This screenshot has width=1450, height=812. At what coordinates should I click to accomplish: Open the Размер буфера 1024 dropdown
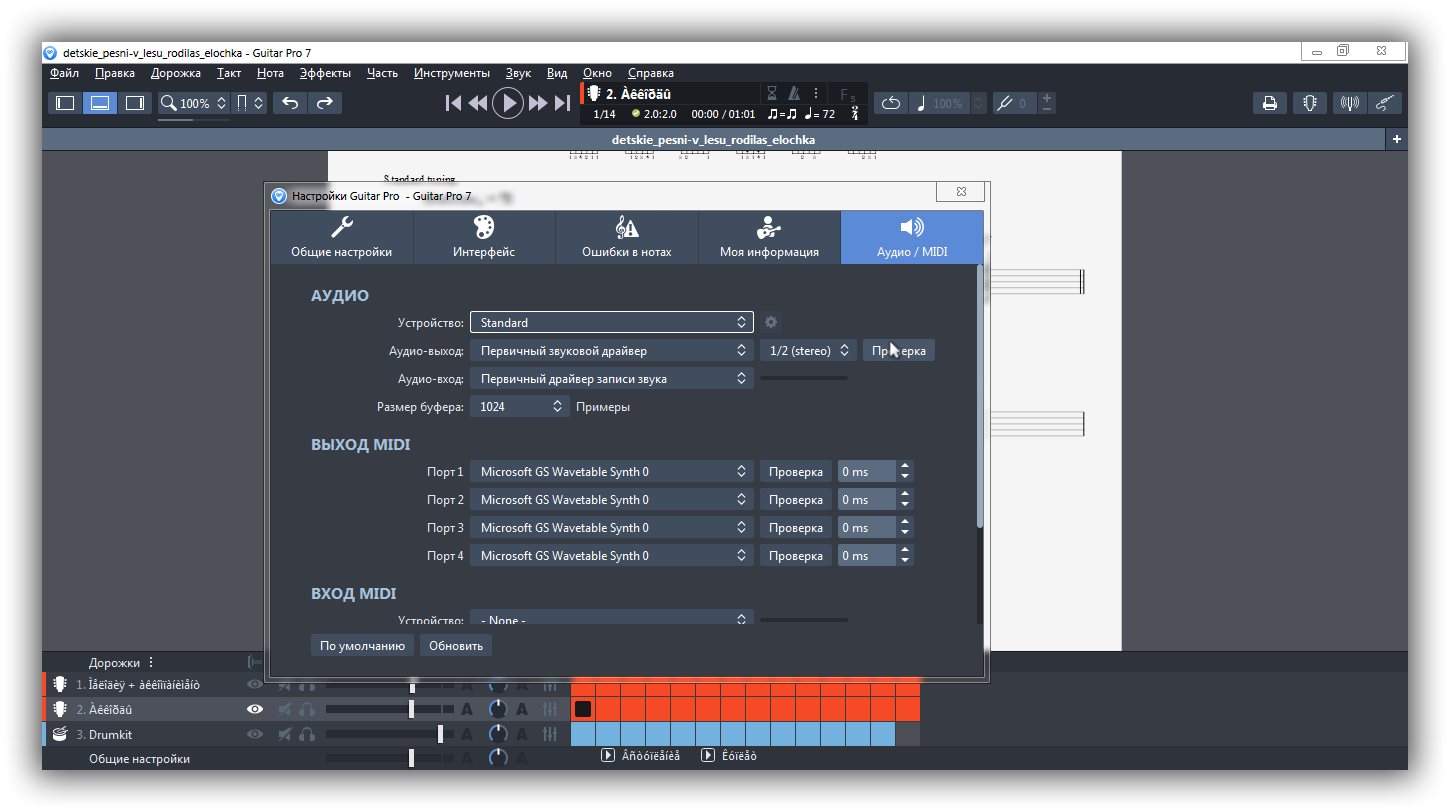pyautogui.click(x=519, y=407)
